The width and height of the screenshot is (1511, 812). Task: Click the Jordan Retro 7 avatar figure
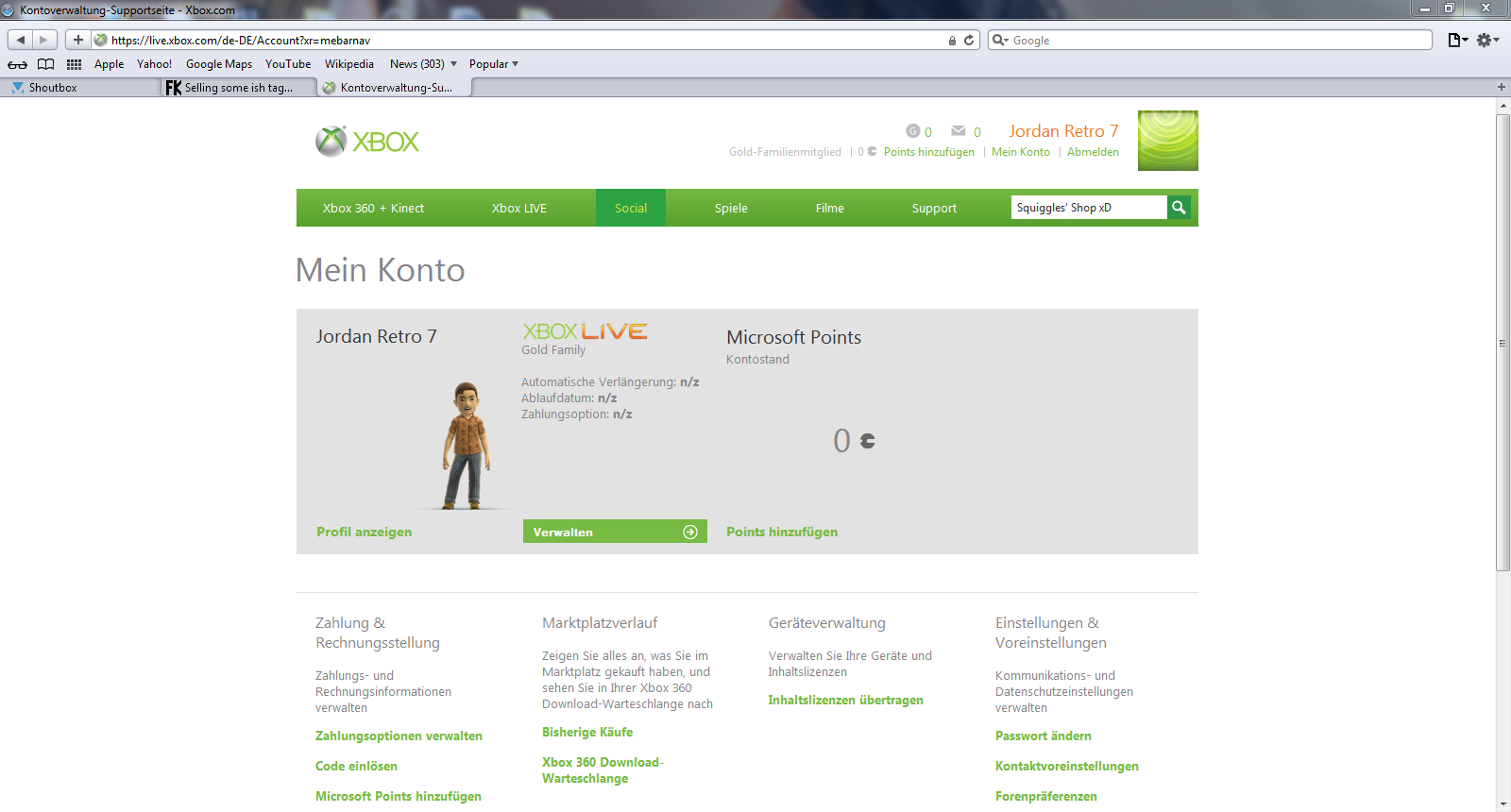(466, 446)
